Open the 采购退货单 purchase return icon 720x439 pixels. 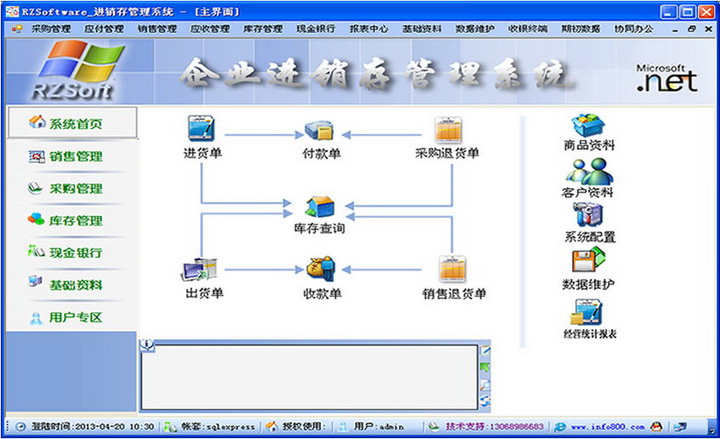pyautogui.click(x=448, y=130)
